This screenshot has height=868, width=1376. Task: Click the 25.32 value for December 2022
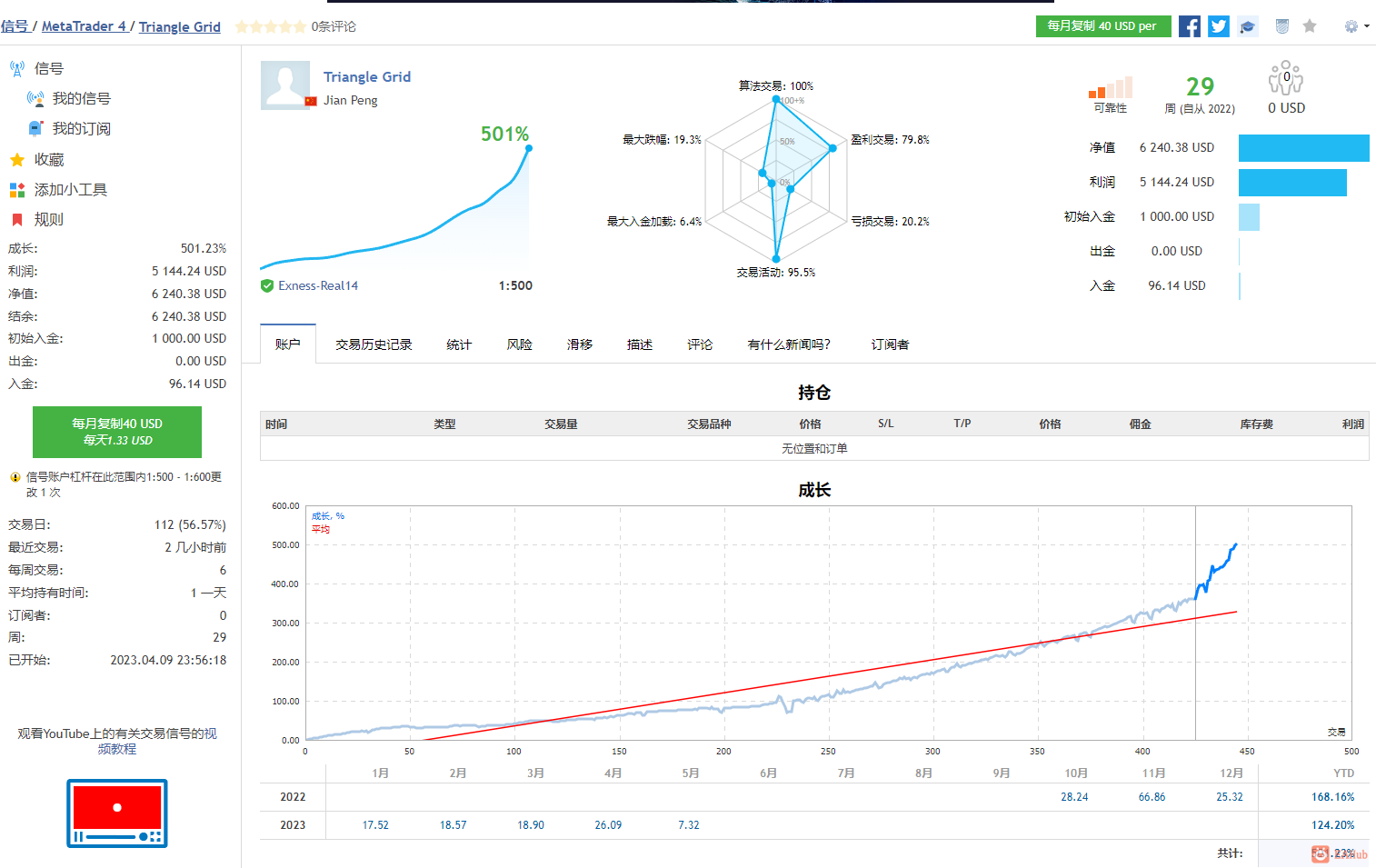(x=1230, y=797)
